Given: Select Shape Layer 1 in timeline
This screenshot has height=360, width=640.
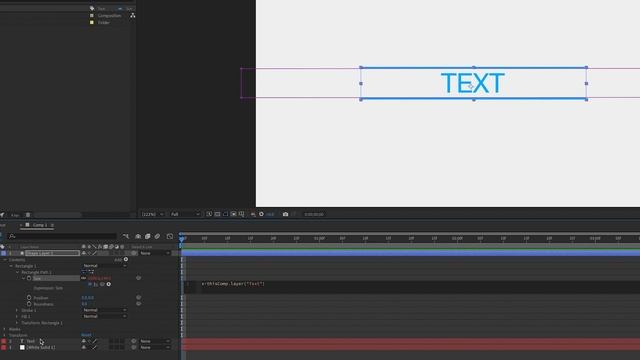Looking at the screenshot, I should [x=52, y=253].
